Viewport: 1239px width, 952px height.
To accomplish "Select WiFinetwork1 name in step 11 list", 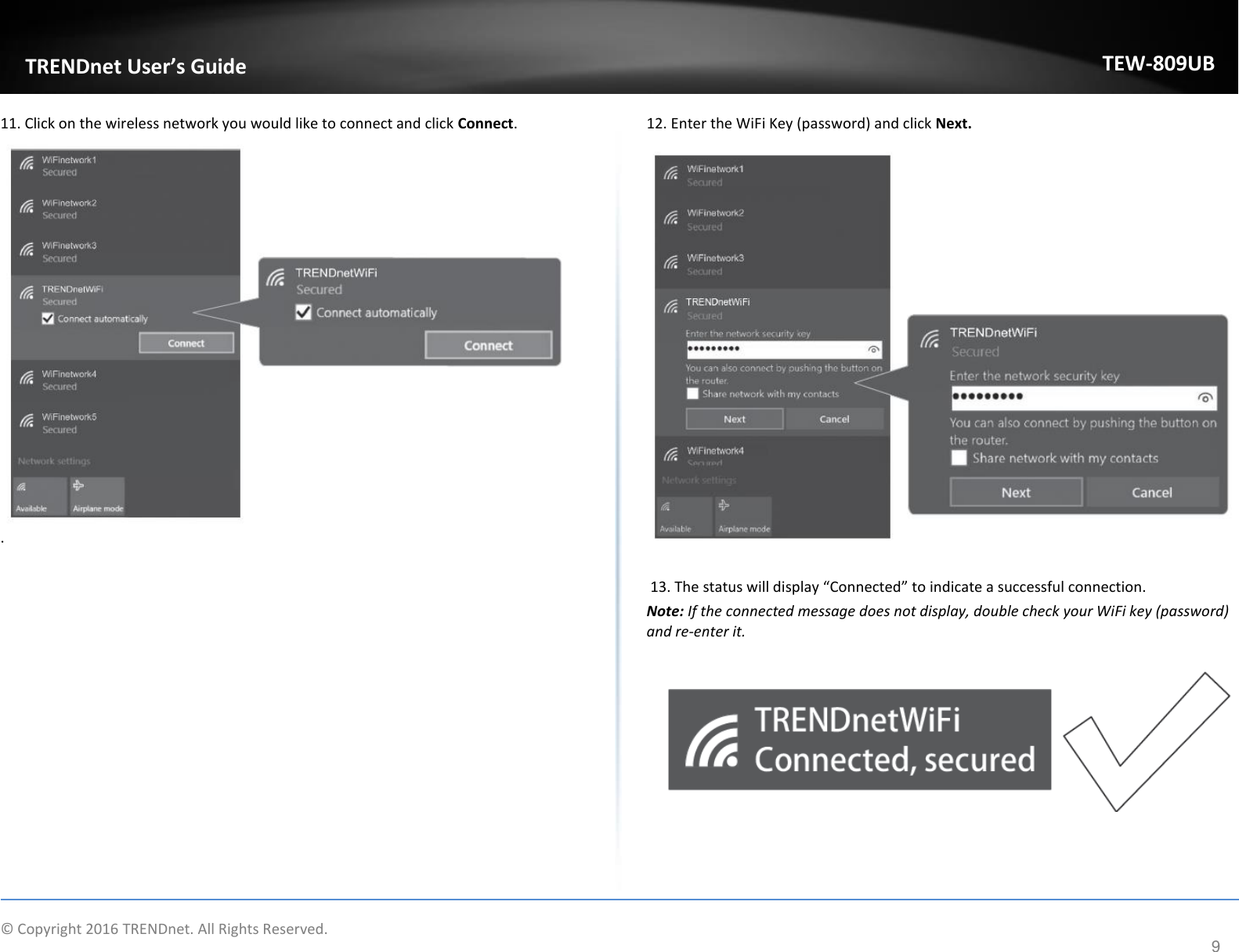I will click(x=69, y=160).
